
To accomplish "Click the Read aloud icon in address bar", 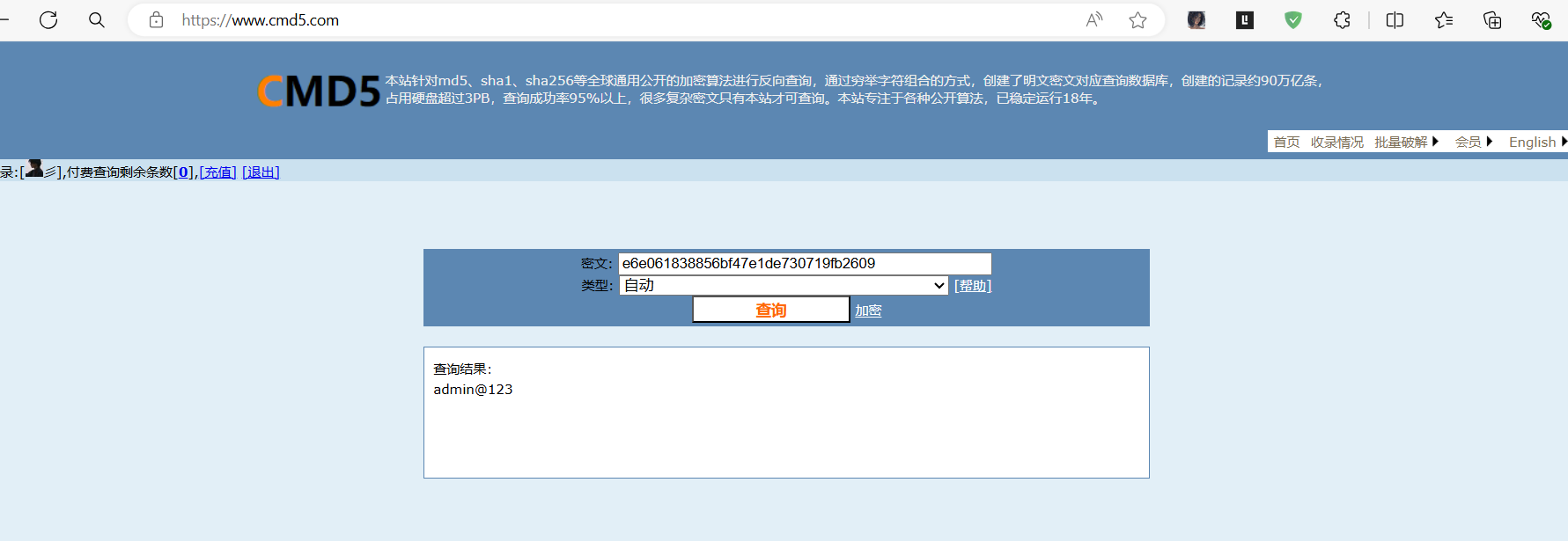I will click(x=1094, y=19).
